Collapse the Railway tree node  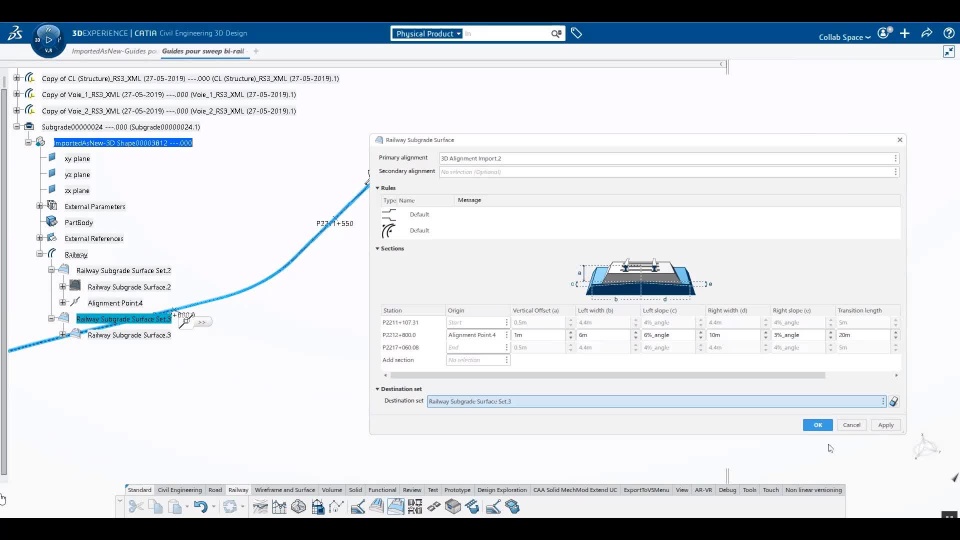[x=40, y=254]
